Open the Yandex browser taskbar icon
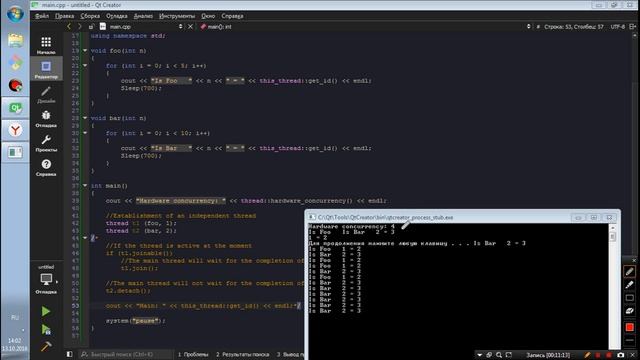 pos(15,131)
